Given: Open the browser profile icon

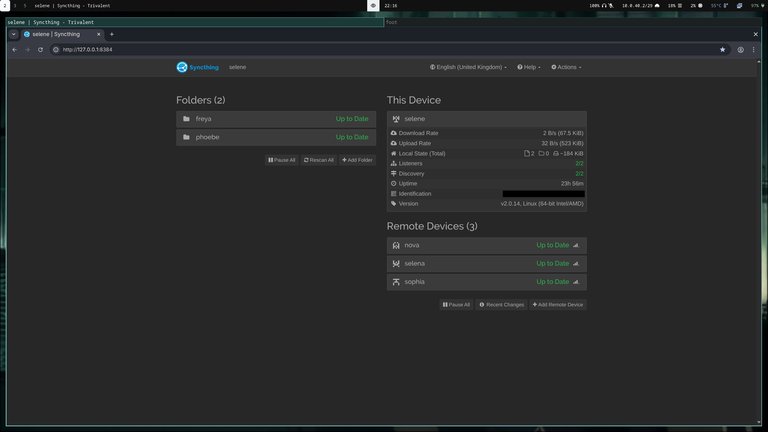Looking at the screenshot, I should [x=741, y=49].
